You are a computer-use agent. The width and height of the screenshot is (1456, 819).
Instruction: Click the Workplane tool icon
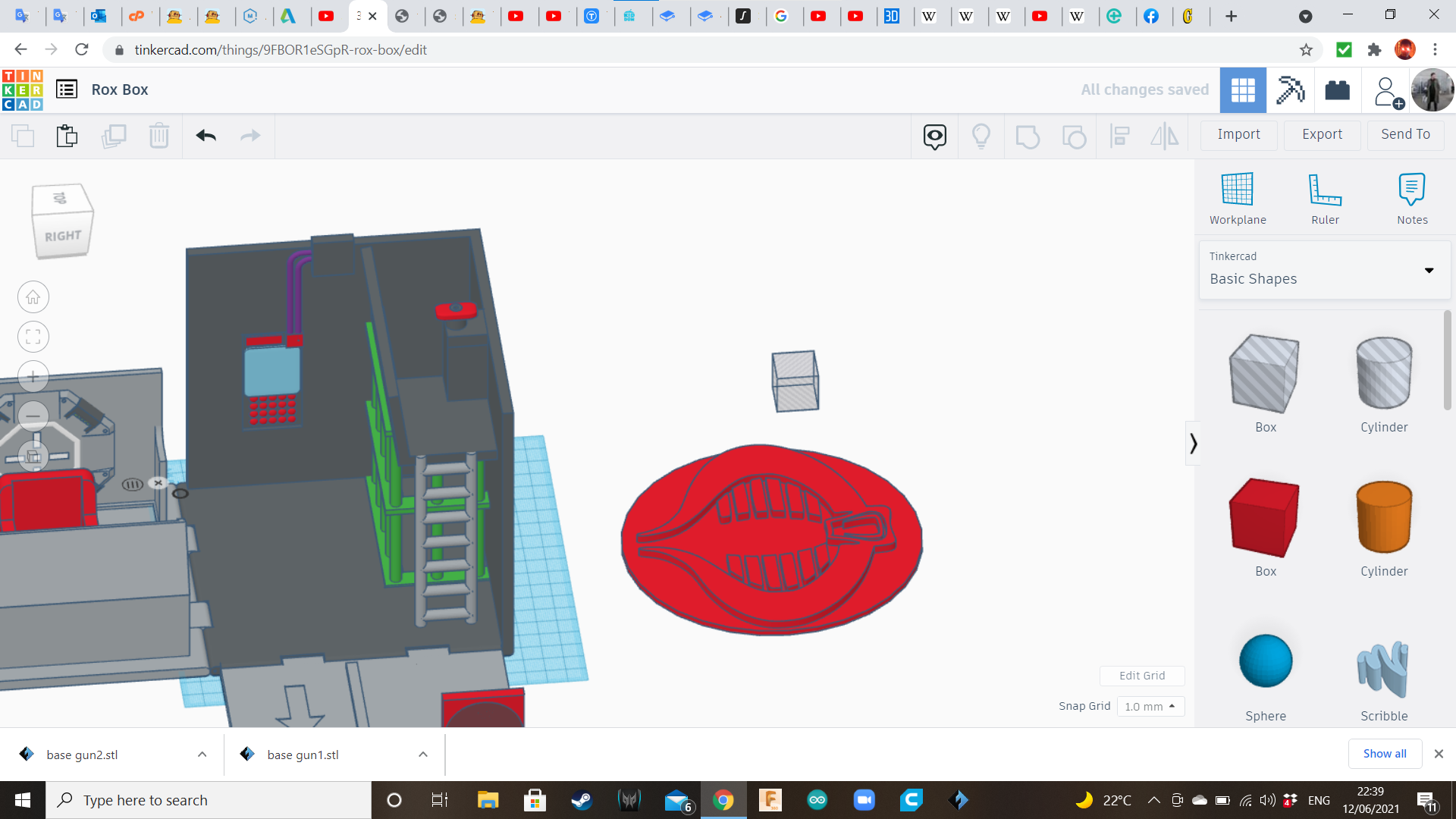pos(1237,190)
